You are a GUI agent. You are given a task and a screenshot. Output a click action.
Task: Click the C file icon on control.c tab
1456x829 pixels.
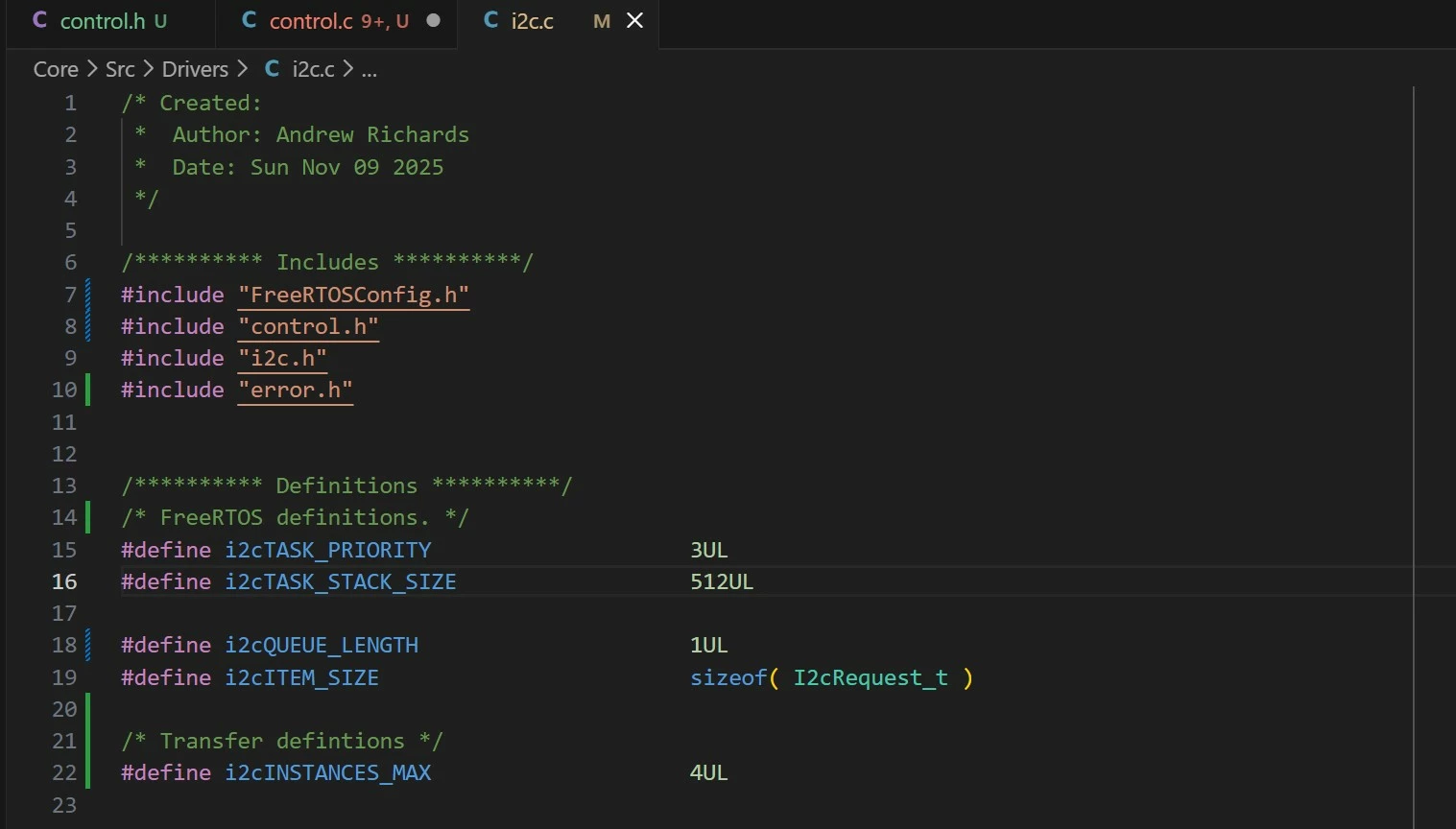coord(249,20)
